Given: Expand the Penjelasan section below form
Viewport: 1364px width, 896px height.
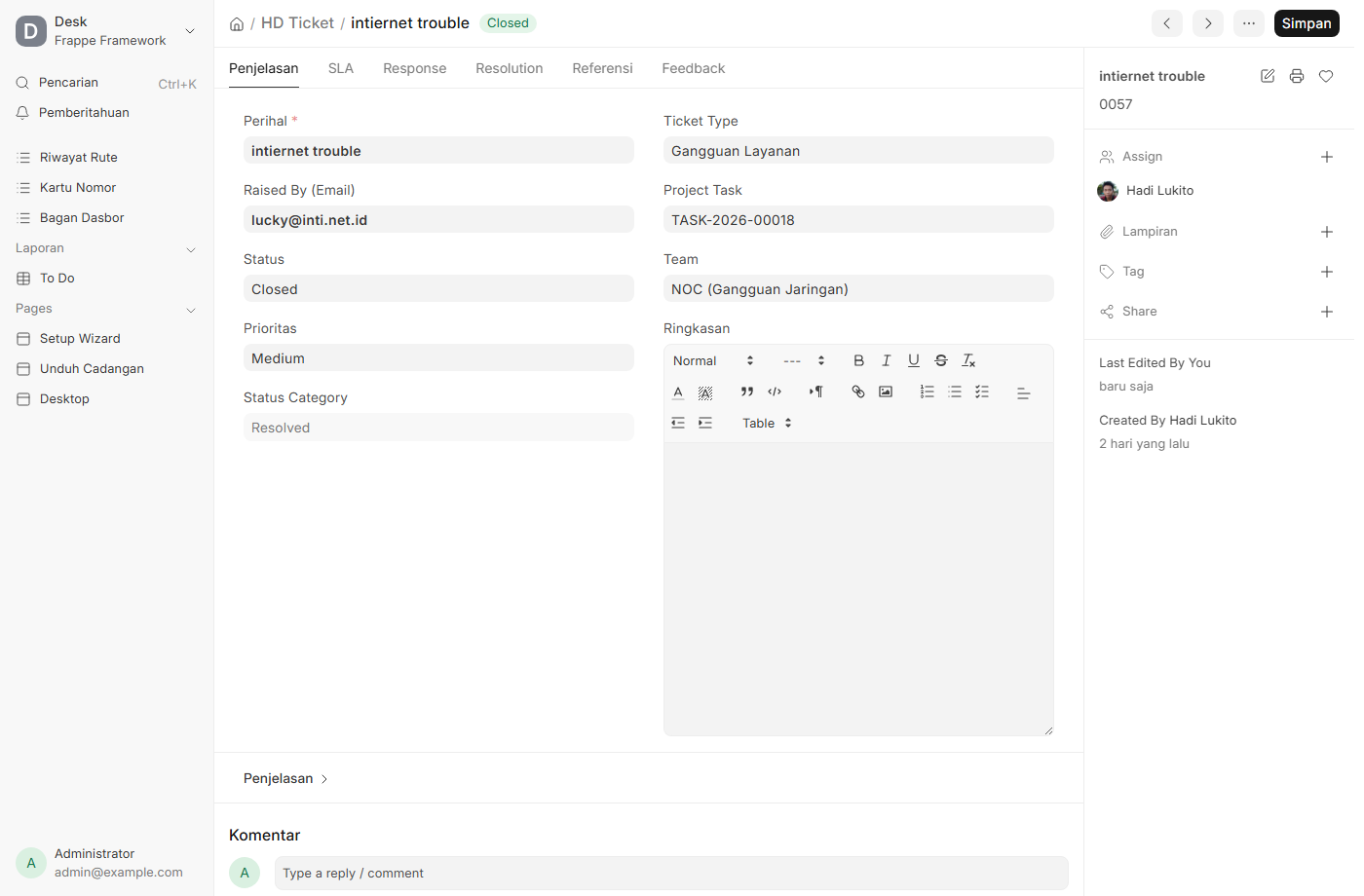Looking at the screenshot, I should (285, 778).
